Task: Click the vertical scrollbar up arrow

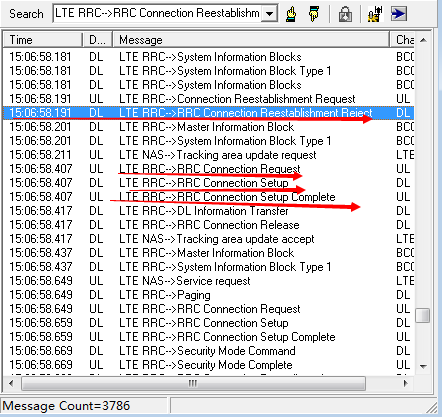Action: tap(423, 40)
